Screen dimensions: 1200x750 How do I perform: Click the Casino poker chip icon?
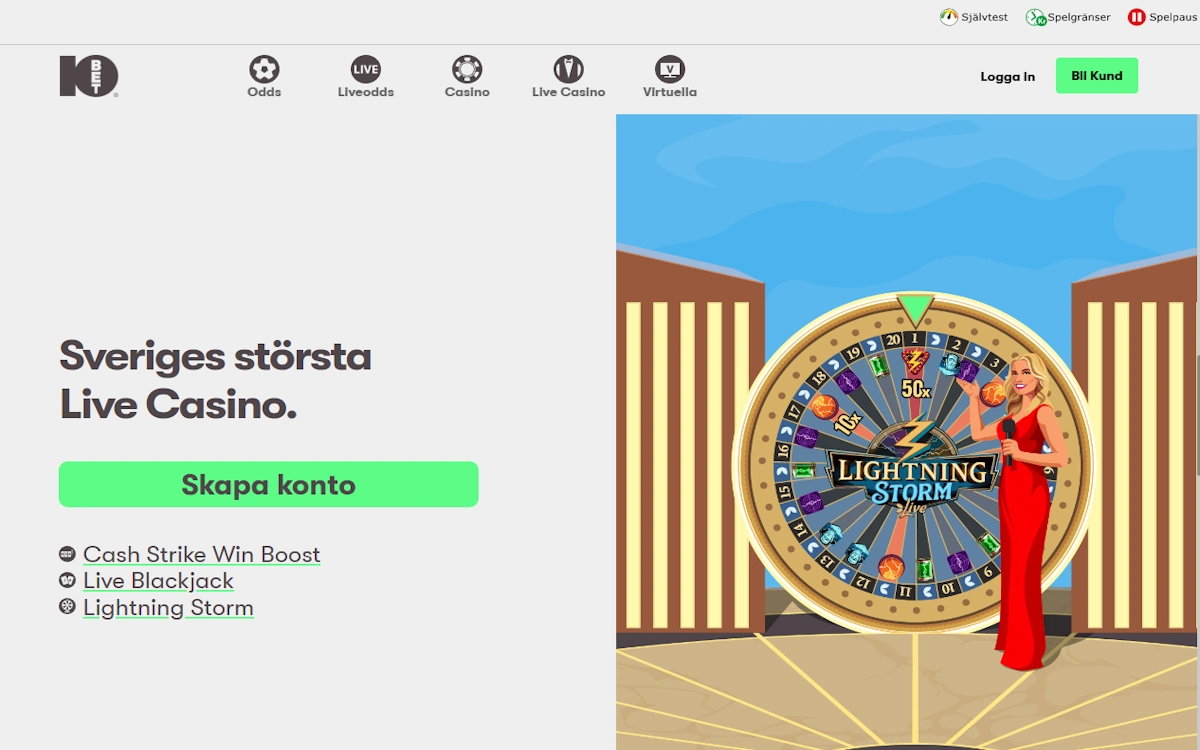click(x=466, y=70)
